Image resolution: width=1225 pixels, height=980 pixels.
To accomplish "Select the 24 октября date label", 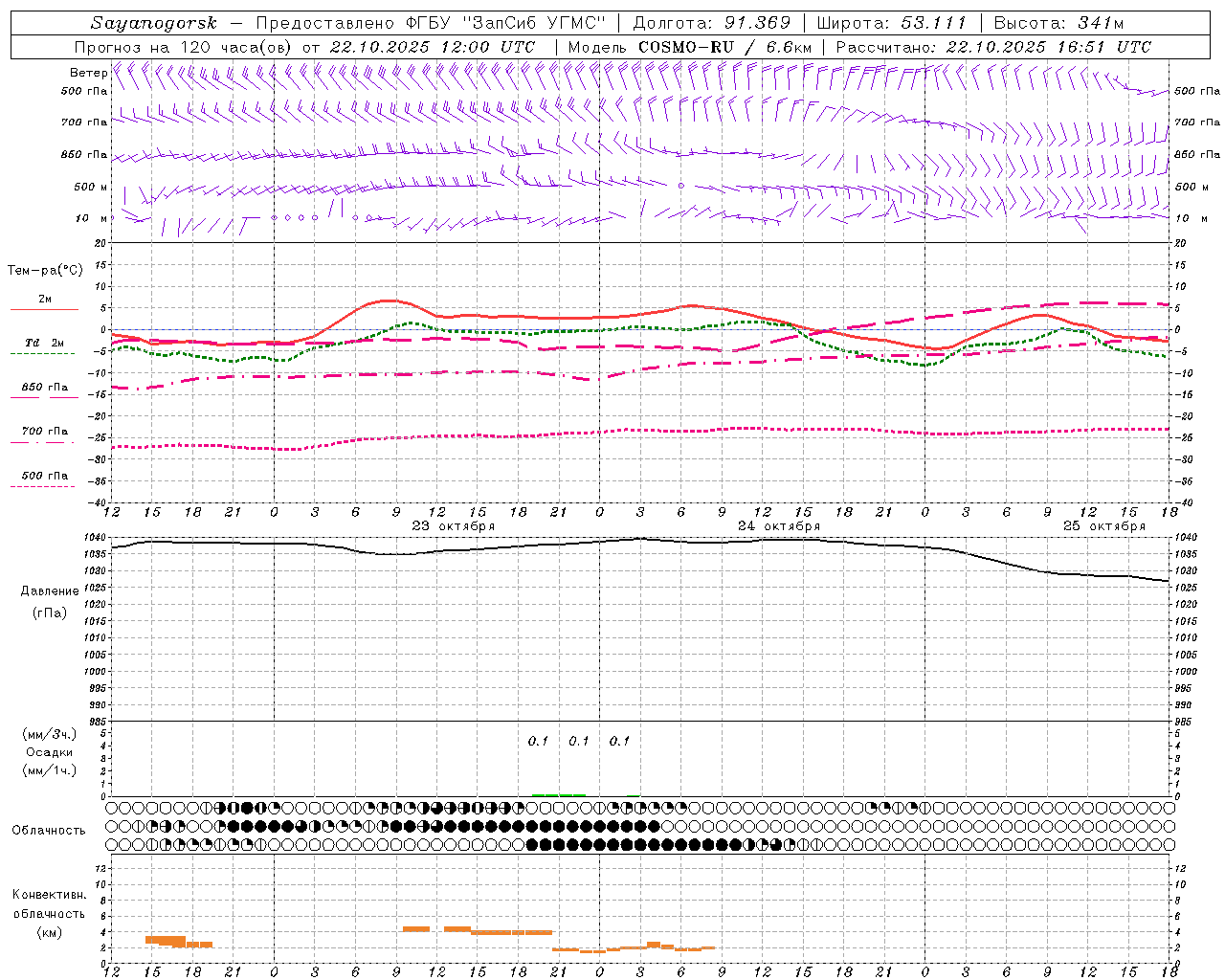I will [778, 526].
